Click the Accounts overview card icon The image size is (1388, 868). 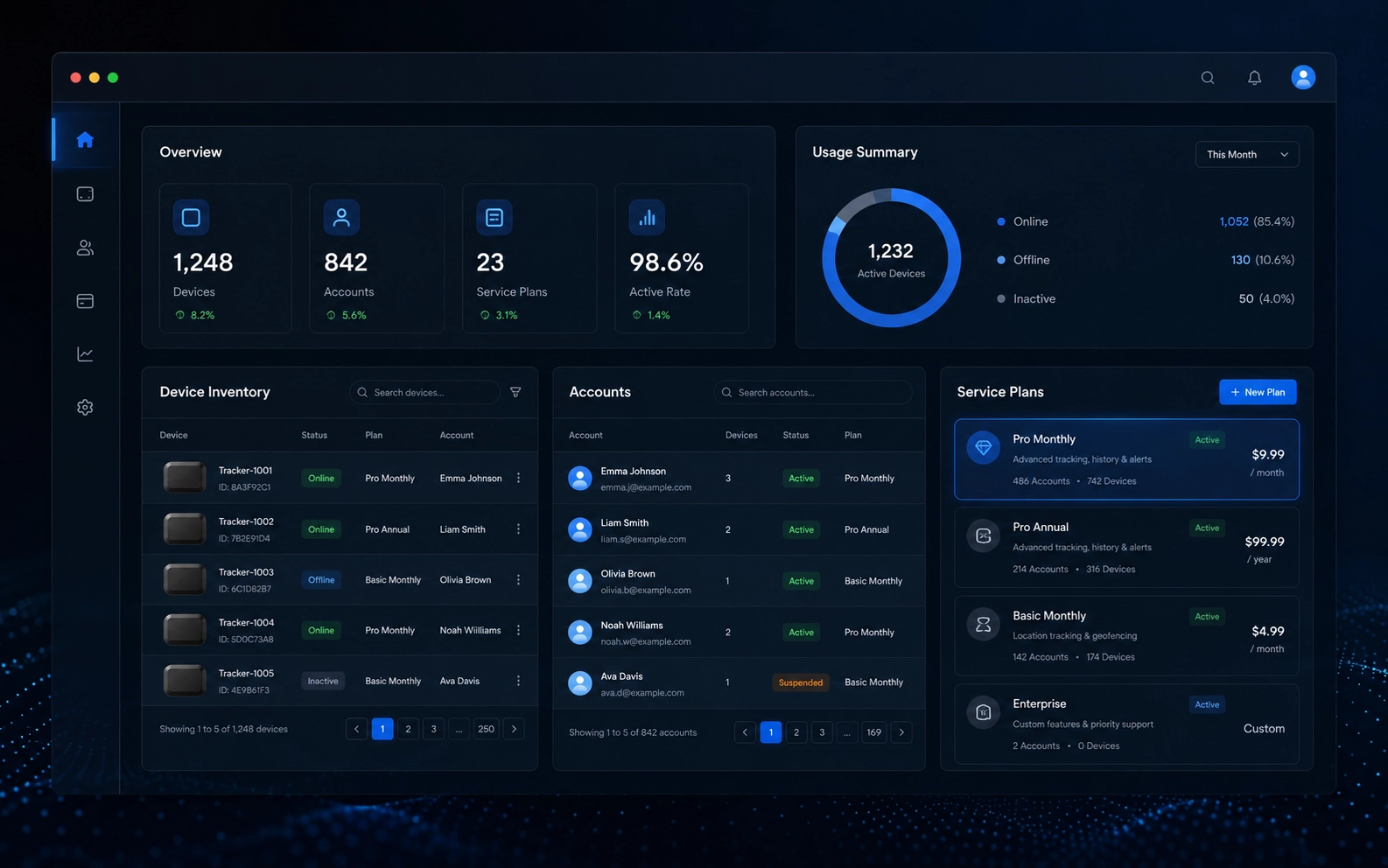pos(341,217)
